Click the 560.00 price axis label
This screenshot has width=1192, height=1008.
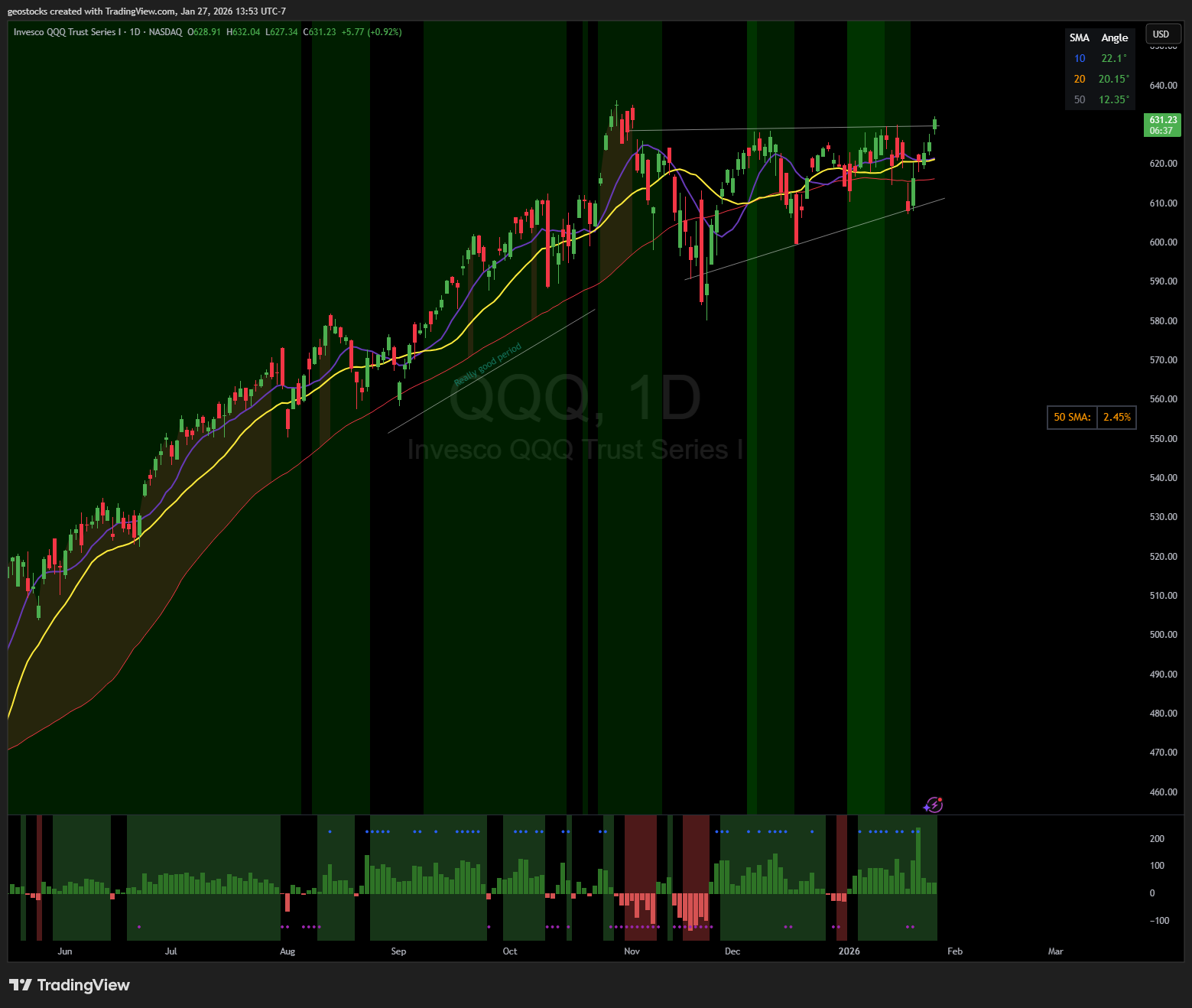tap(1163, 399)
